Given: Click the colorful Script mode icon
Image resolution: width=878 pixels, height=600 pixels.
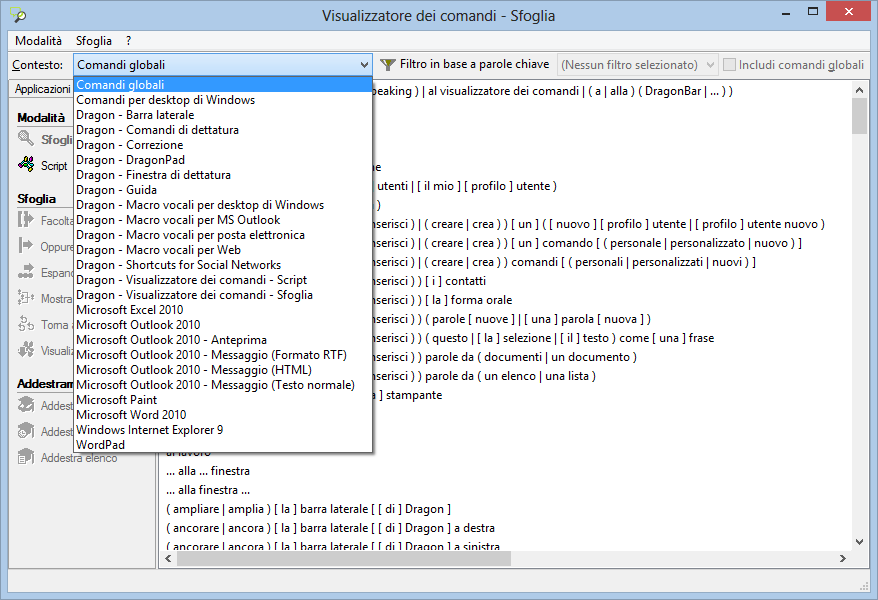Looking at the screenshot, I should (26, 165).
